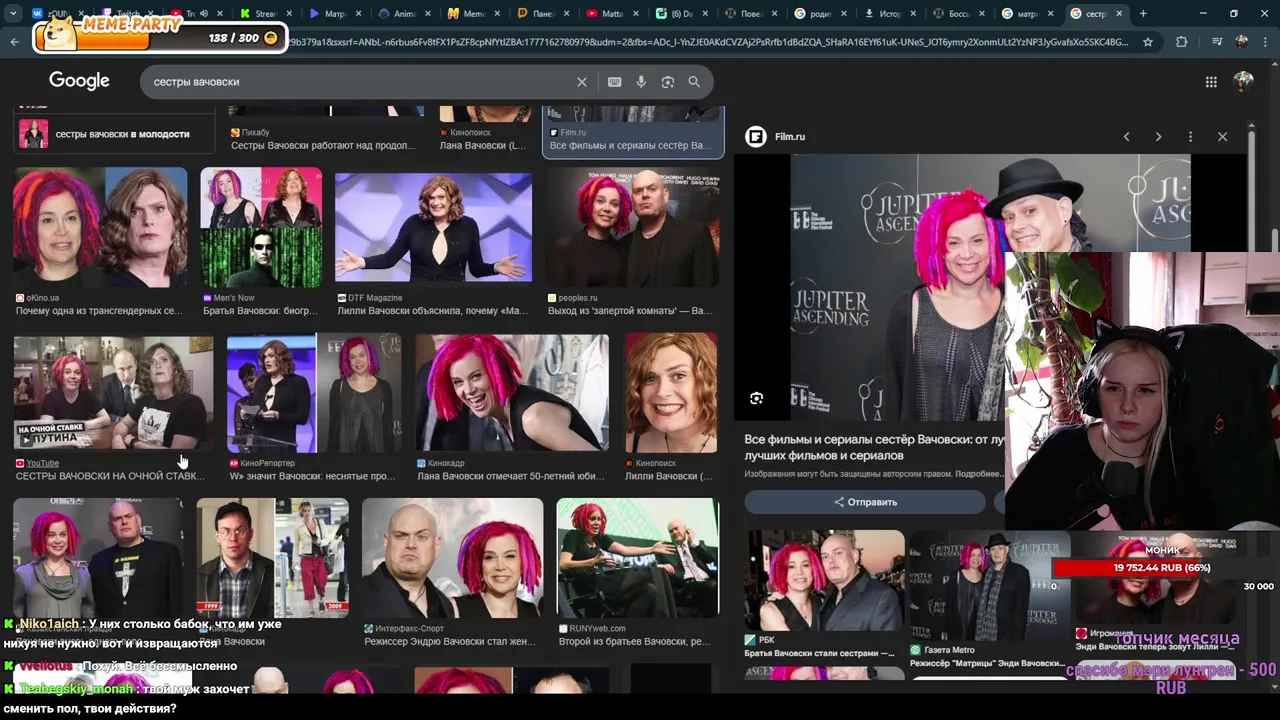The image size is (1280, 720).
Task: Click 'Второй из братьев Вачовски' caption
Action: (x=635, y=641)
